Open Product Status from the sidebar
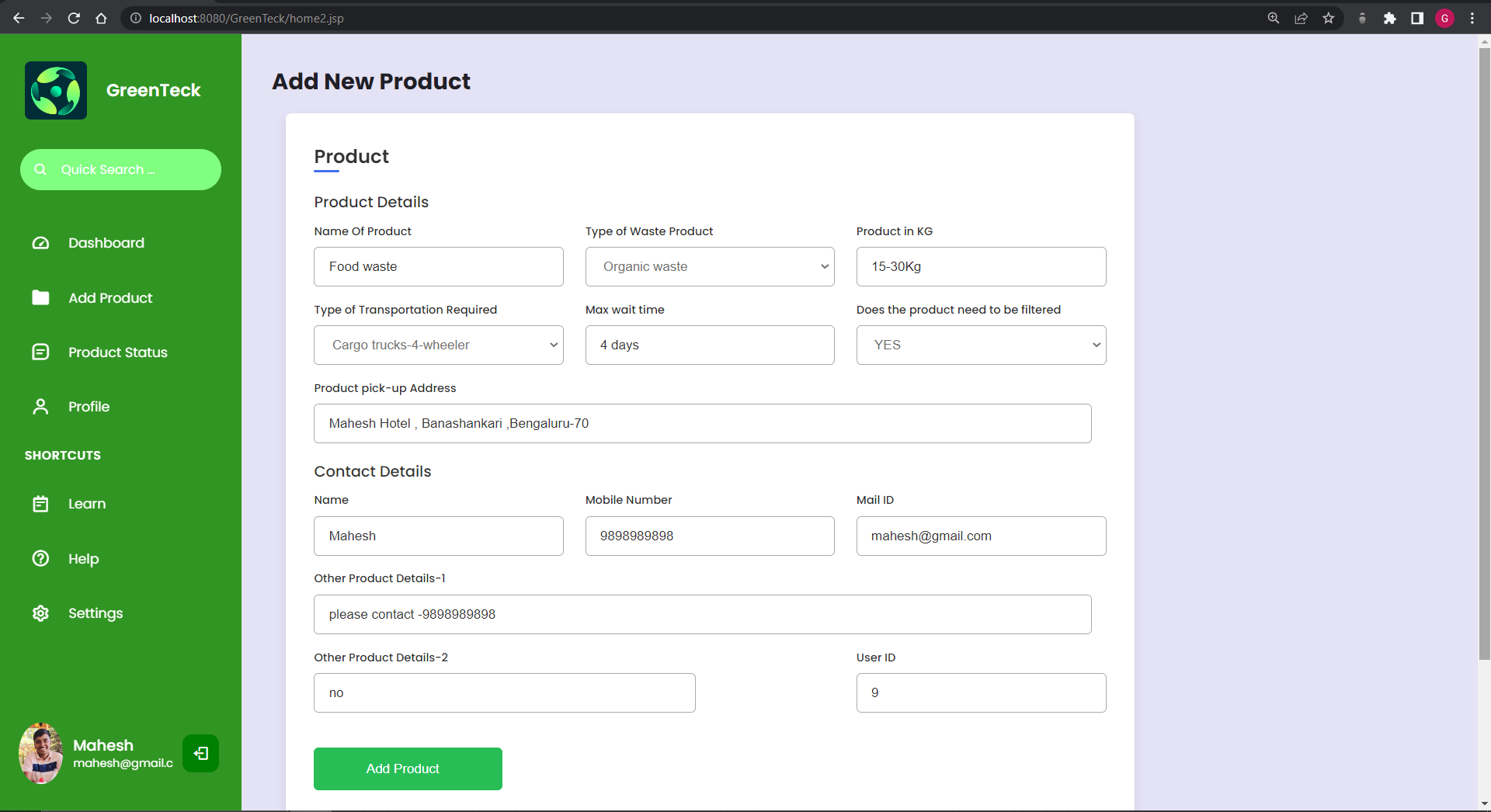Viewport: 1491px width, 812px height. (x=40, y=352)
